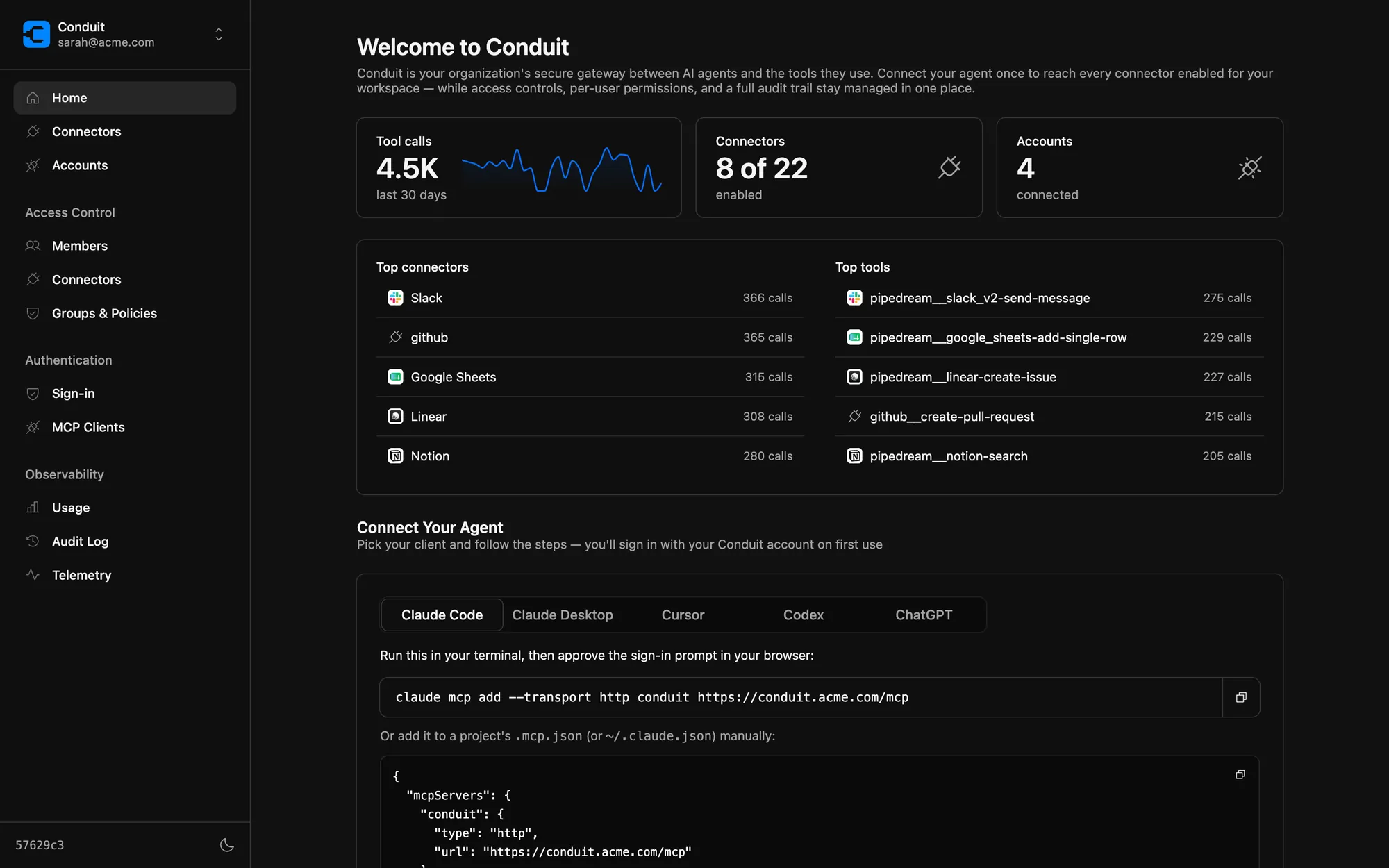
Task: Click the github plug icon in Top connectors
Action: click(395, 337)
